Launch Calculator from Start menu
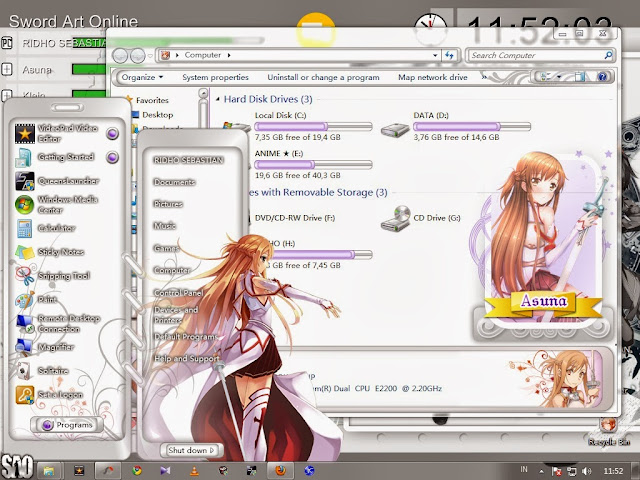 click(x=46, y=228)
